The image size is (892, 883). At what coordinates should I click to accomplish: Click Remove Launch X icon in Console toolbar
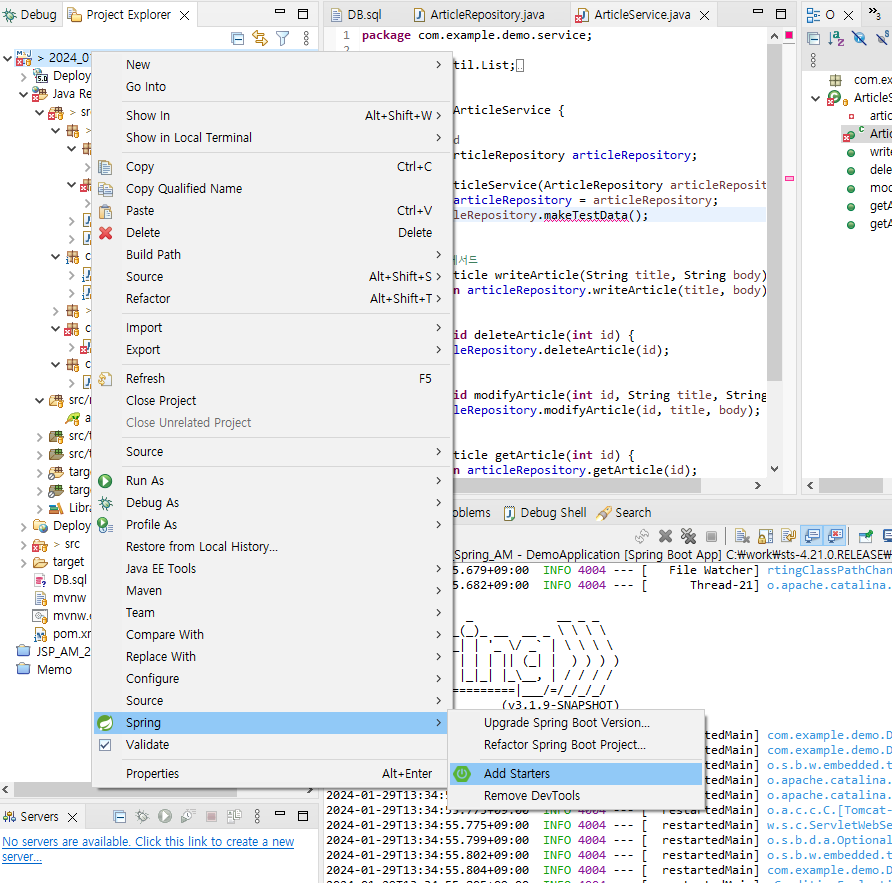click(x=665, y=536)
